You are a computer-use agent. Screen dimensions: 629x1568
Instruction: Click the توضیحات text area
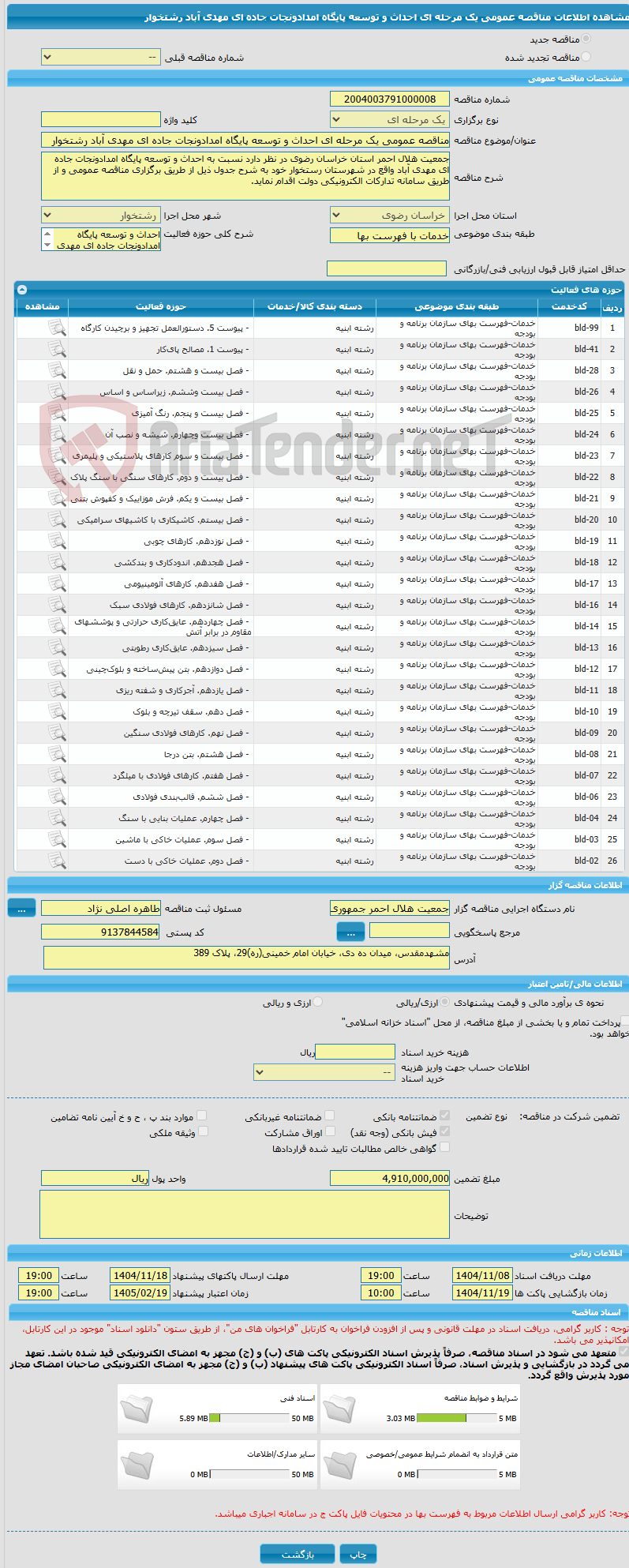245,1215
